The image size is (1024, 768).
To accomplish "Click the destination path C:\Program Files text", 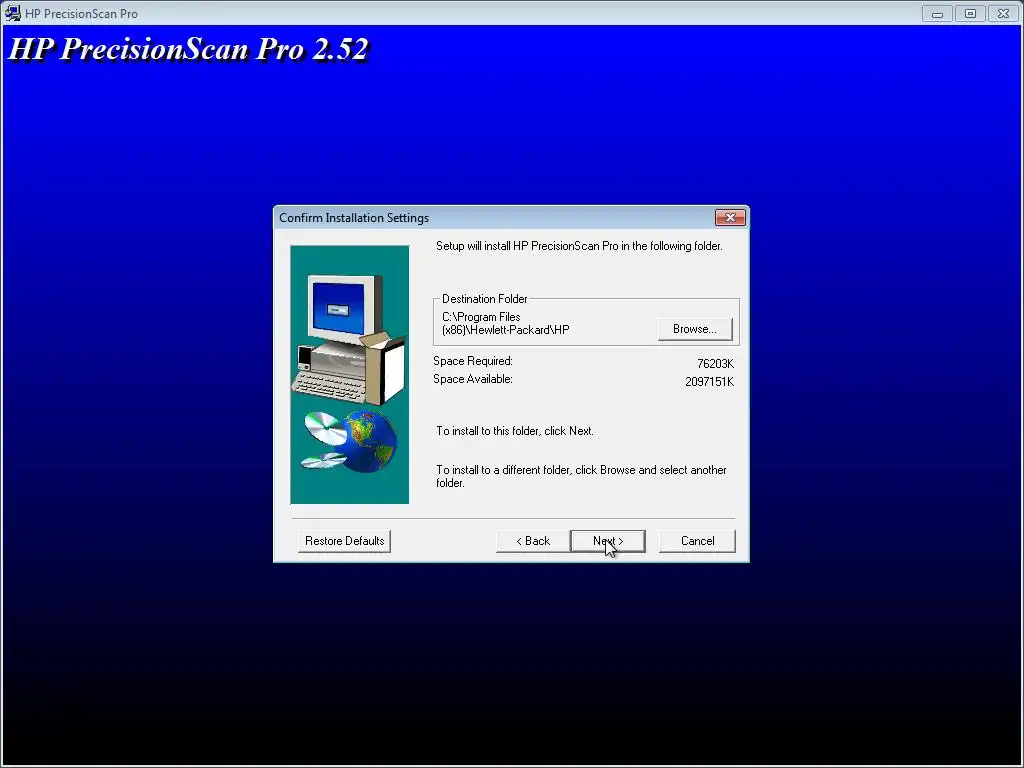I will [x=505, y=323].
